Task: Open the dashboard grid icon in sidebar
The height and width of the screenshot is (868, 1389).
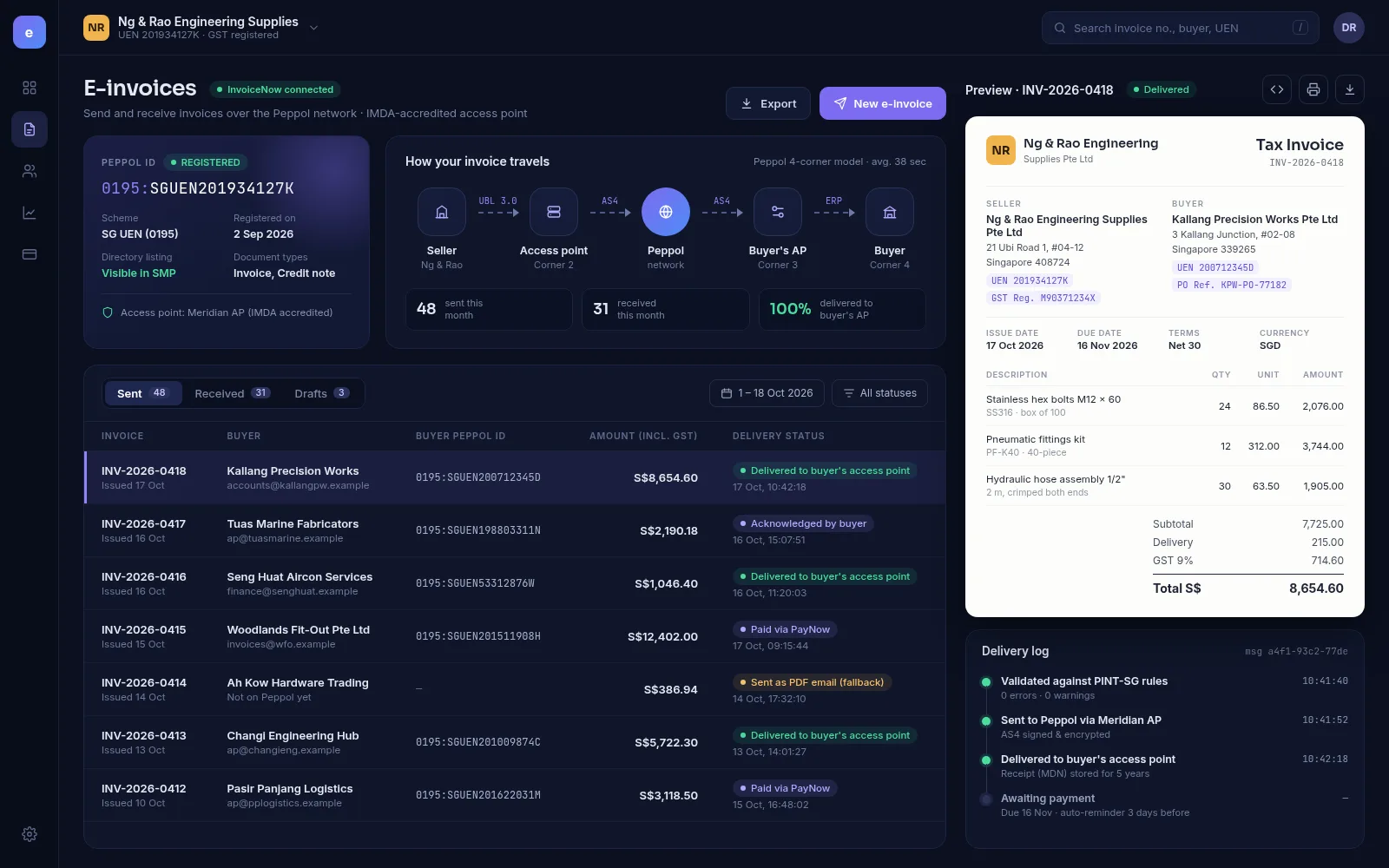Action: point(30,88)
